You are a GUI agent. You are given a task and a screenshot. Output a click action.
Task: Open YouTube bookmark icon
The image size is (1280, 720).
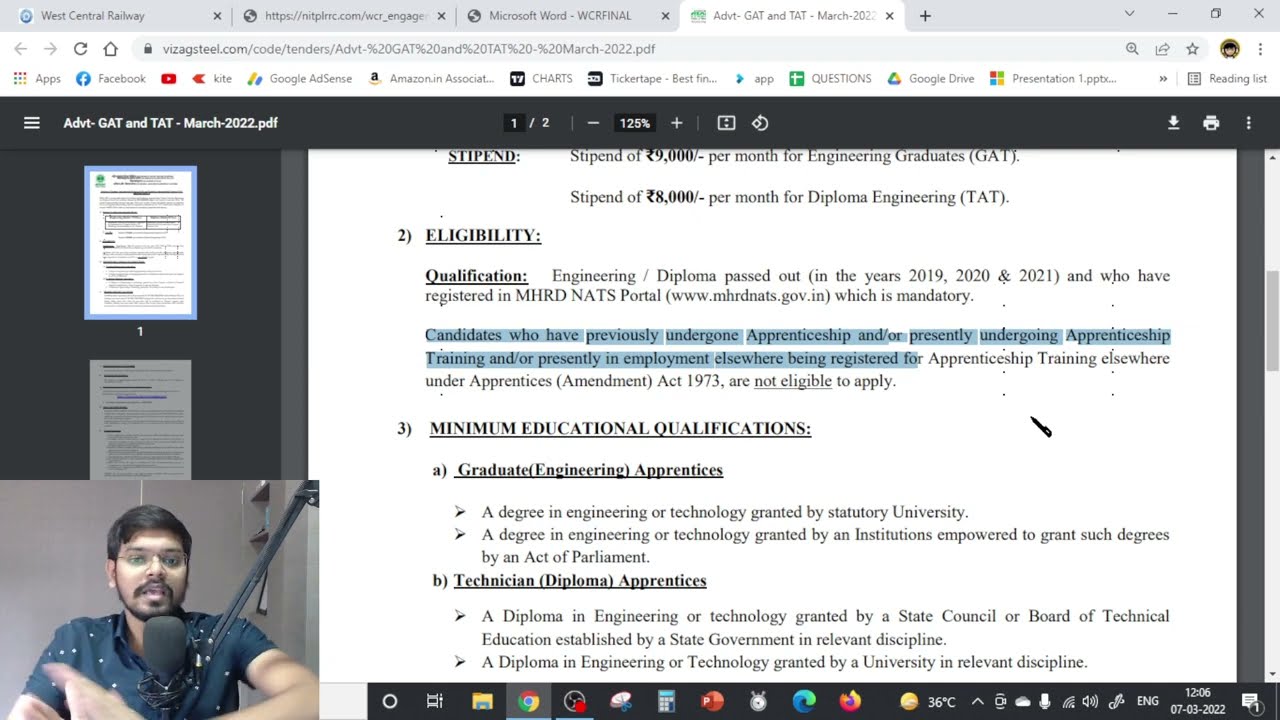point(169,78)
